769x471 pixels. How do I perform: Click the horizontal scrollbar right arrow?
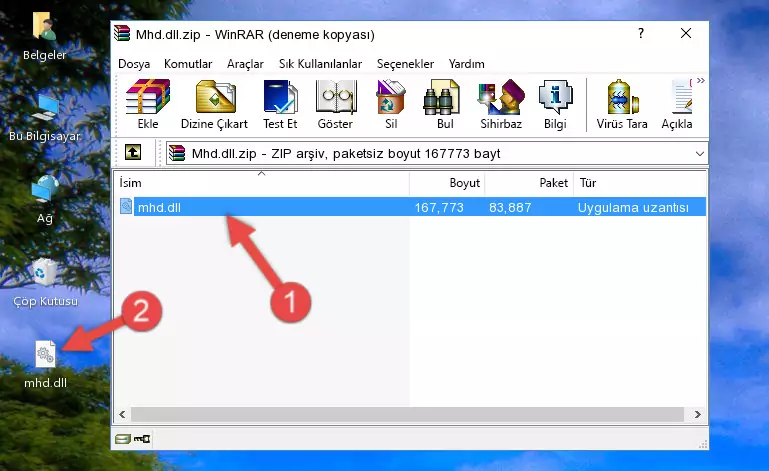[697, 415]
